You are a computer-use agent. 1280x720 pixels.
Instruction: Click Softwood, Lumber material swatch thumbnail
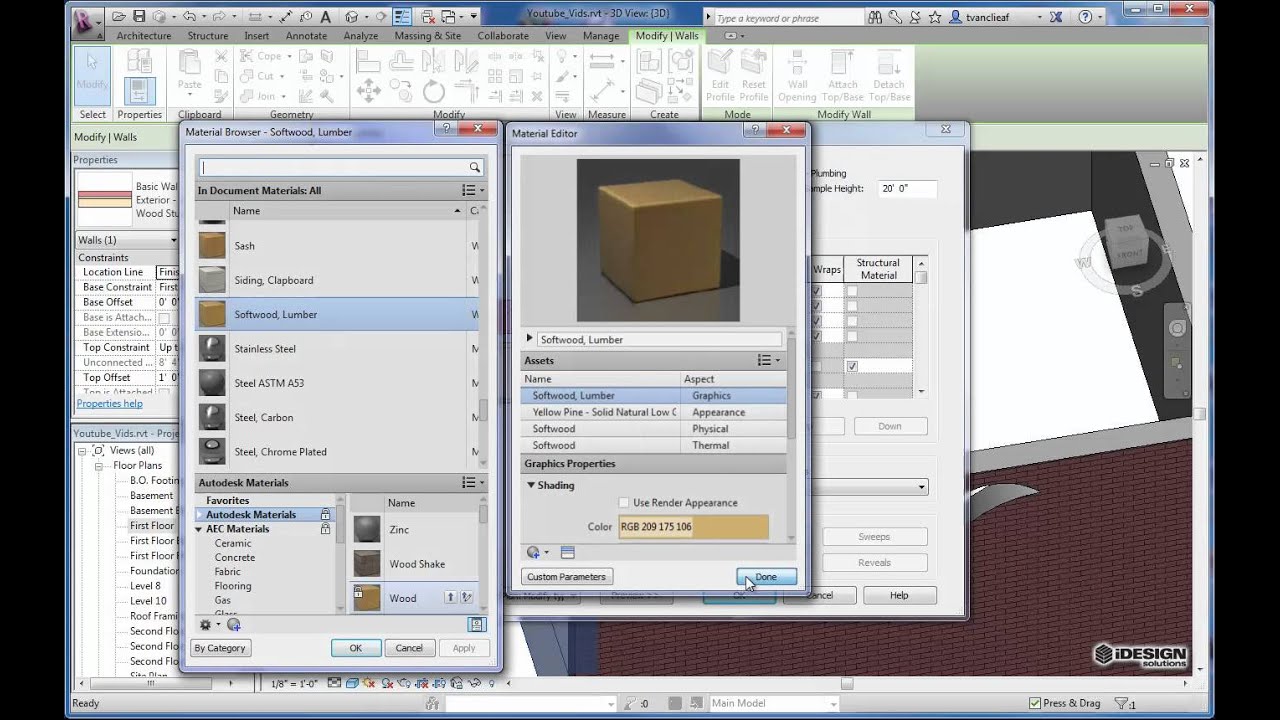pos(212,314)
